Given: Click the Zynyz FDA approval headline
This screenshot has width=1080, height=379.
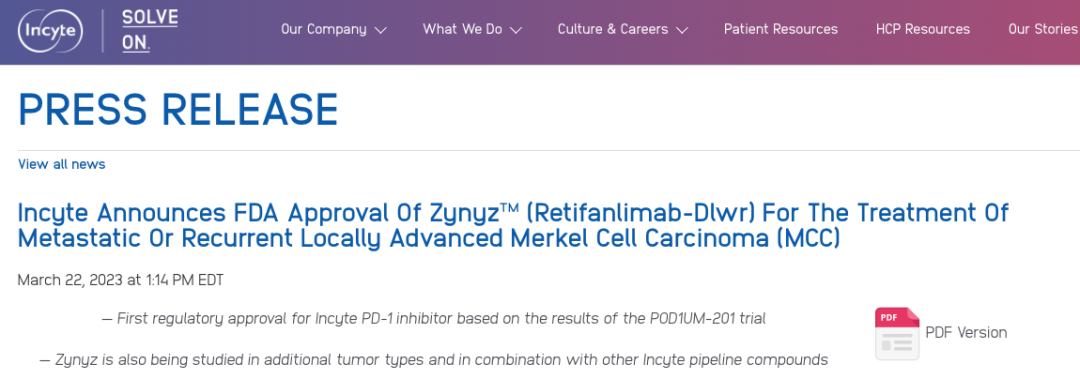Looking at the screenshot, I should pos(513,225).
